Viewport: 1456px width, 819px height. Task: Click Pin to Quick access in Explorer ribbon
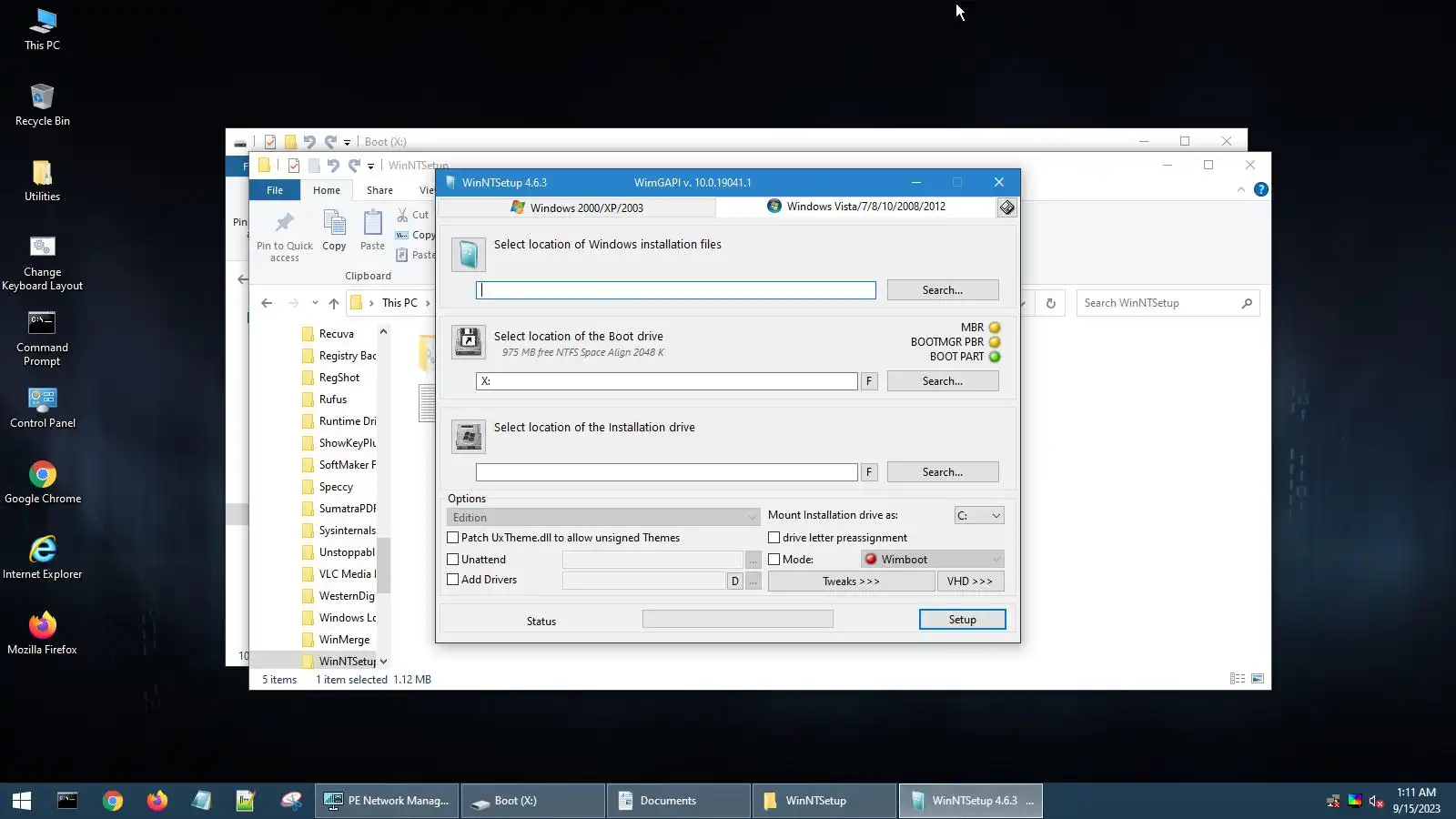click(x=285, y=237)
